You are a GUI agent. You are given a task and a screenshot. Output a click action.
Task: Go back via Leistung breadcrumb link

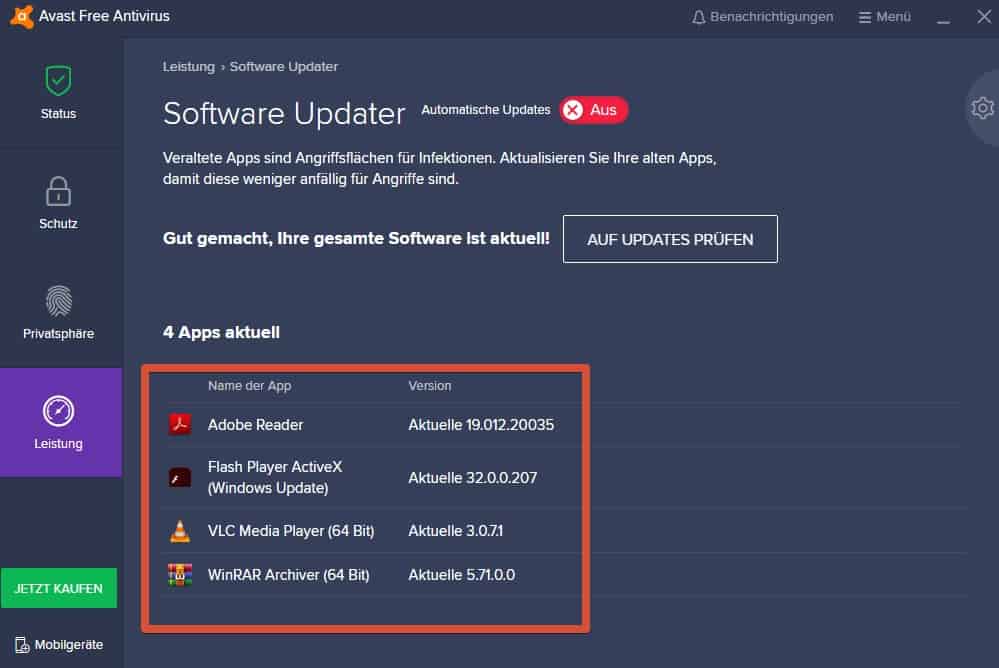pos(189,66)
